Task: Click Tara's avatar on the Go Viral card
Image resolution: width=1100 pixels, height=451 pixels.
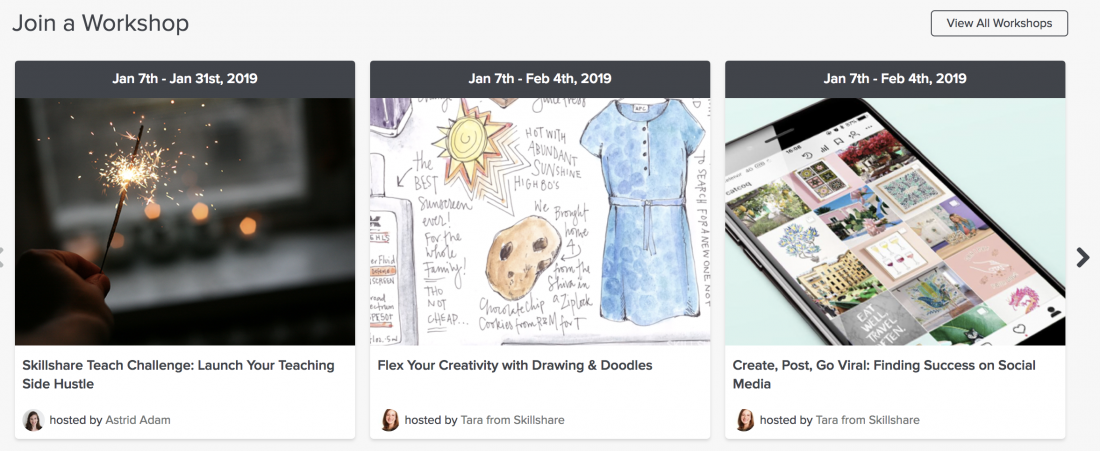Action: tap(745, 420)
